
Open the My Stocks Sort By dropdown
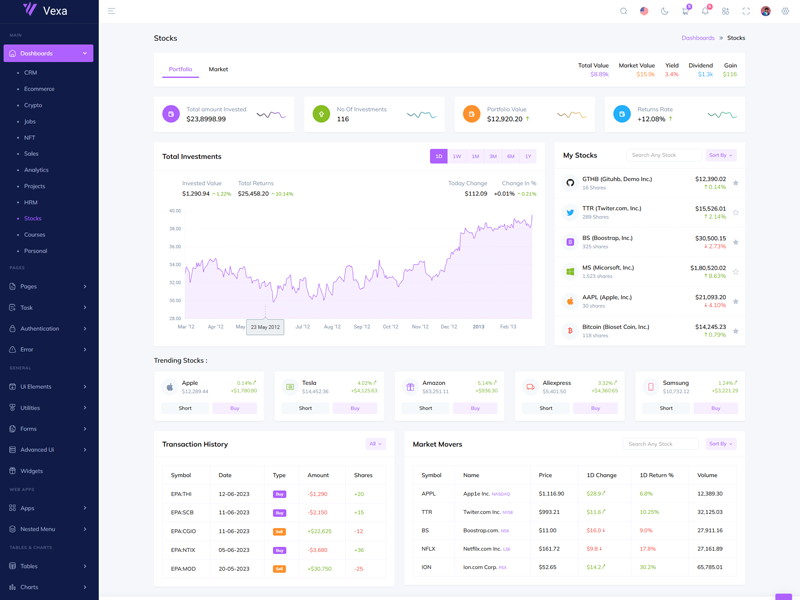tap(720, 156)
